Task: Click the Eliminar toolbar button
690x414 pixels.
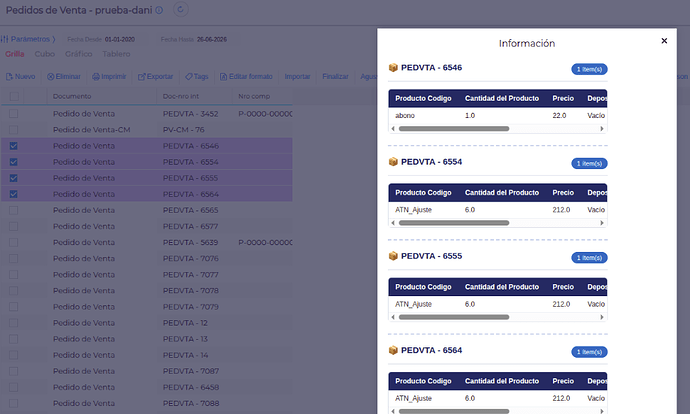Action: point(64,77)
